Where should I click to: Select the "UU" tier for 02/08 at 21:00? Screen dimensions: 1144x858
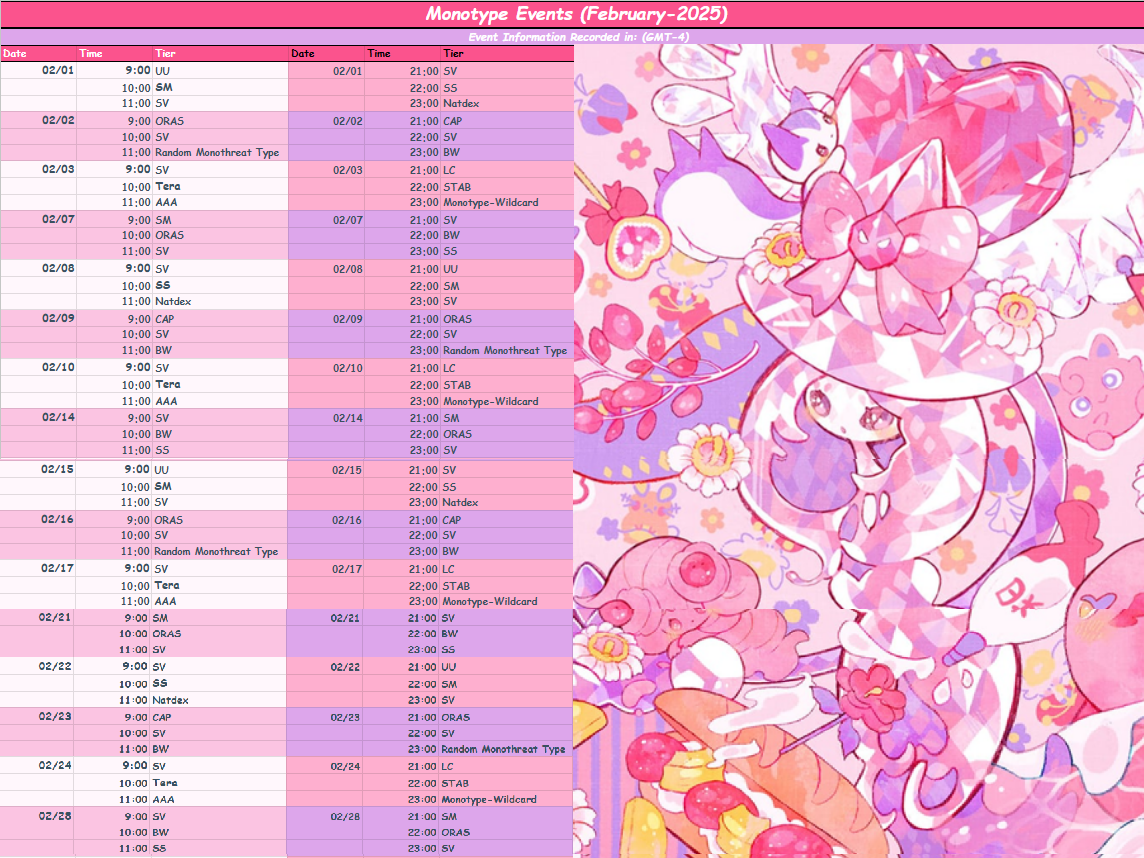click(450, 269)
